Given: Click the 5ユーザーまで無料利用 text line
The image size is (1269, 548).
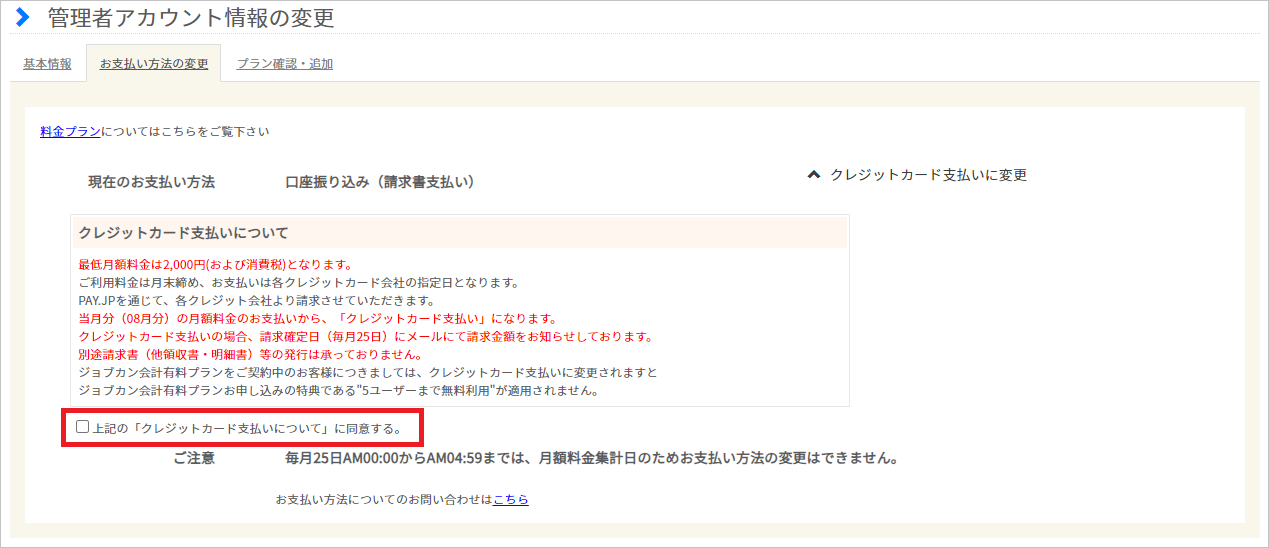Looking at the screenshot, I should 338,391.
